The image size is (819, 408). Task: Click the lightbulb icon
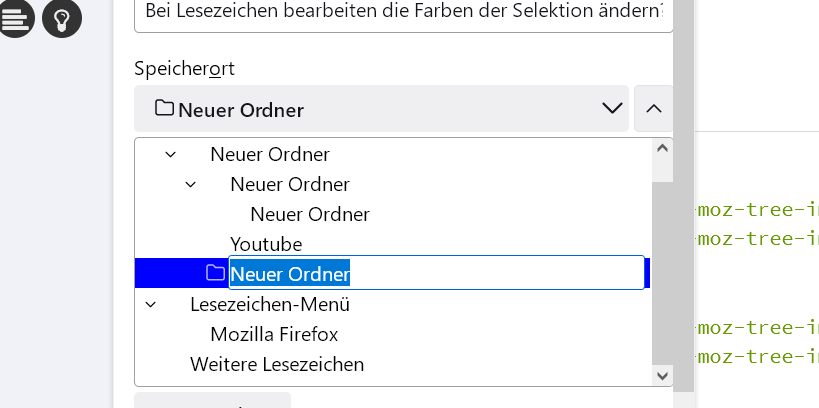[62, 18]
